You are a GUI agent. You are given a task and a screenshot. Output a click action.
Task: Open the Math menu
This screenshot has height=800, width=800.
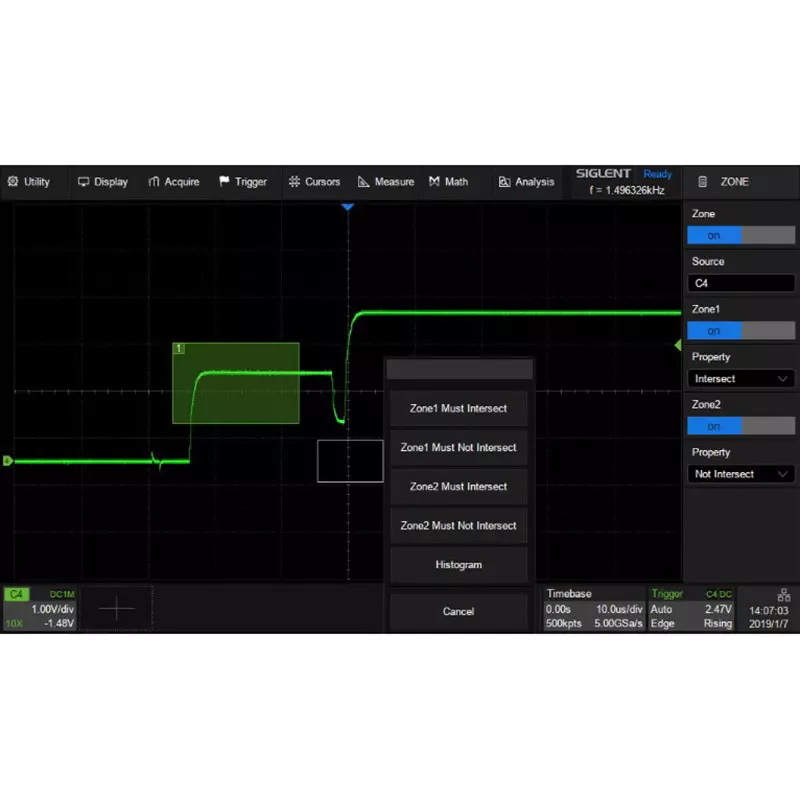tap(448, 182)
